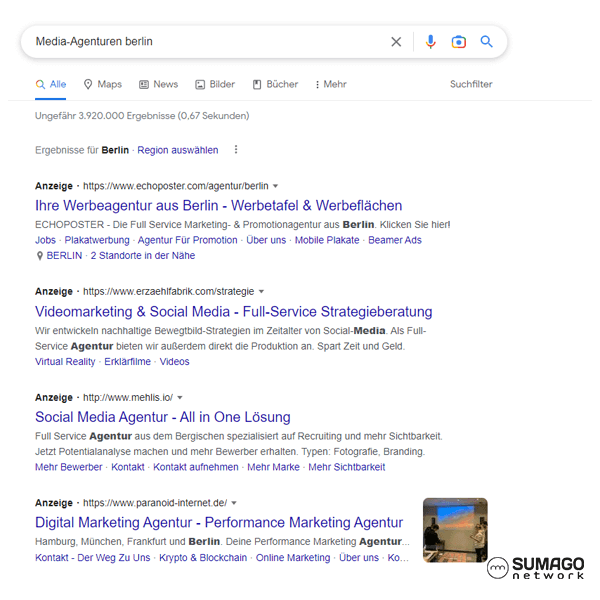
Task: Click the https://www.erzaehlfabrik.com/strategie URL
Action: coord(168,292)
